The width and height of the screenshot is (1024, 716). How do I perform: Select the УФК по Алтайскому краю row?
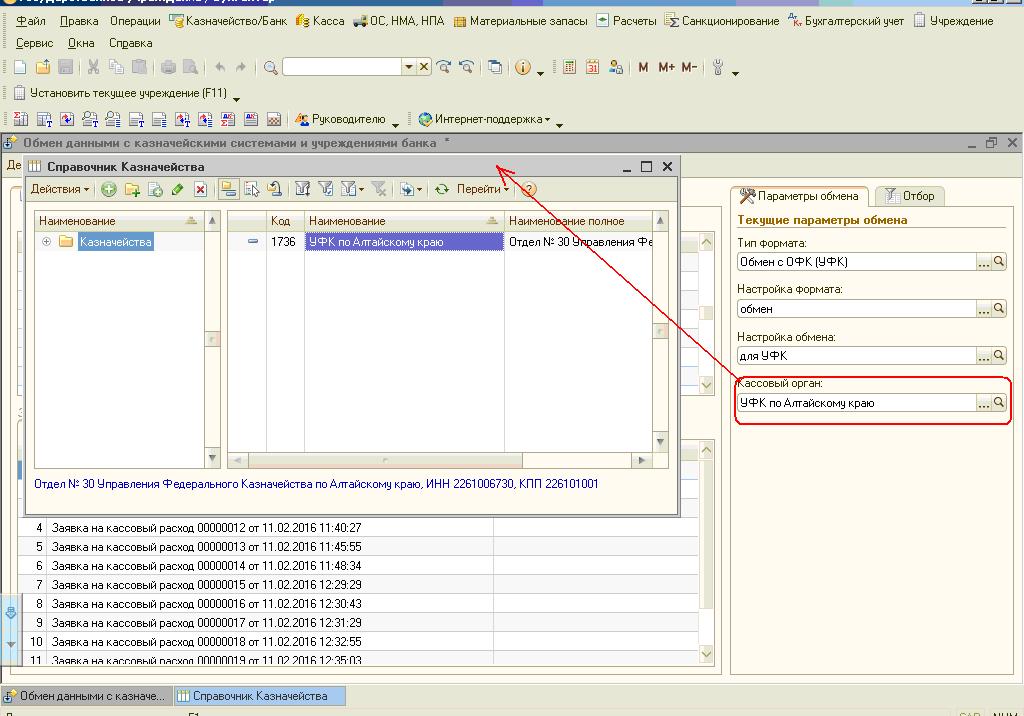coord(404,242)
